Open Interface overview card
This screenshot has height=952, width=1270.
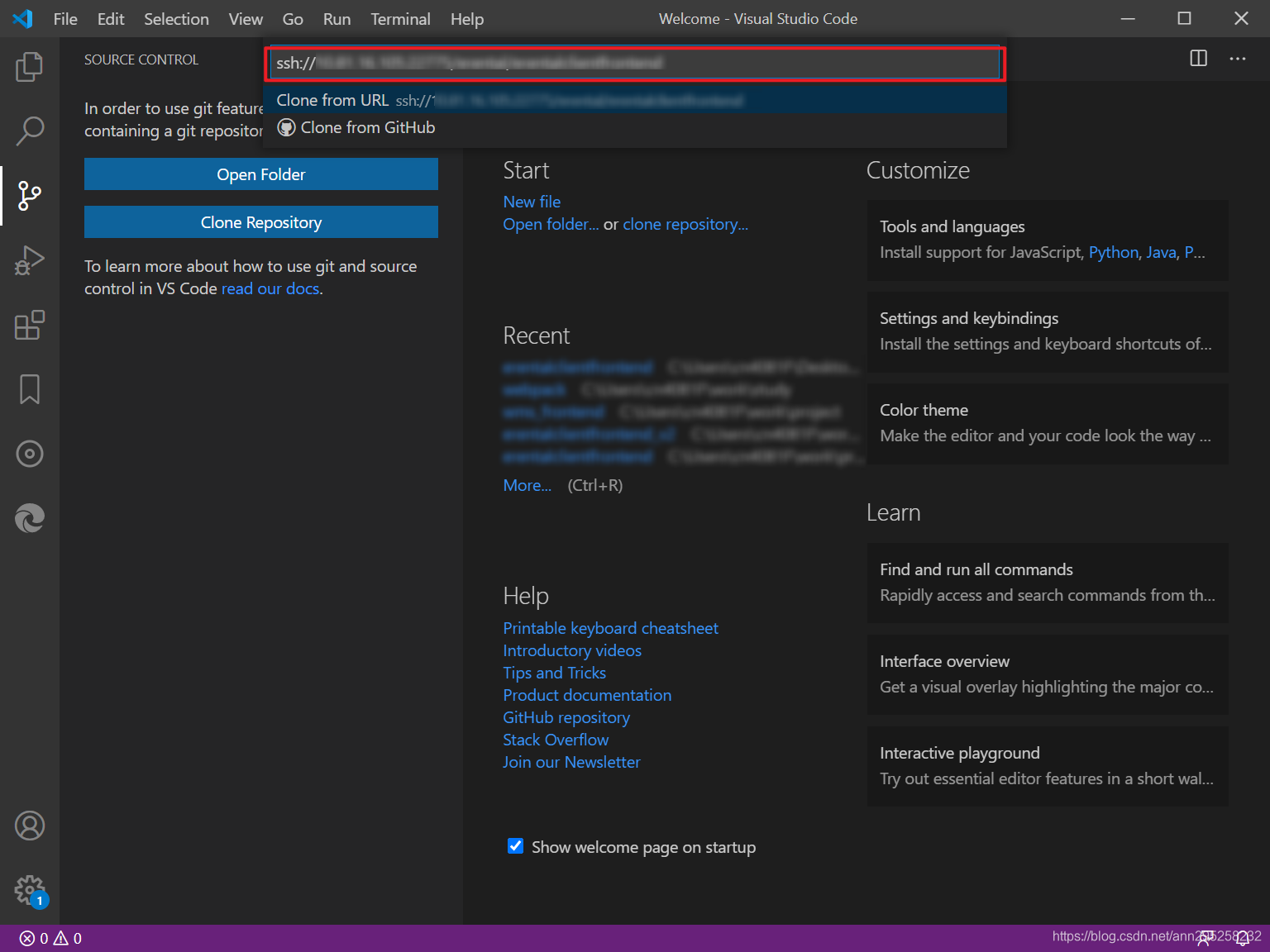point(1048,674)
